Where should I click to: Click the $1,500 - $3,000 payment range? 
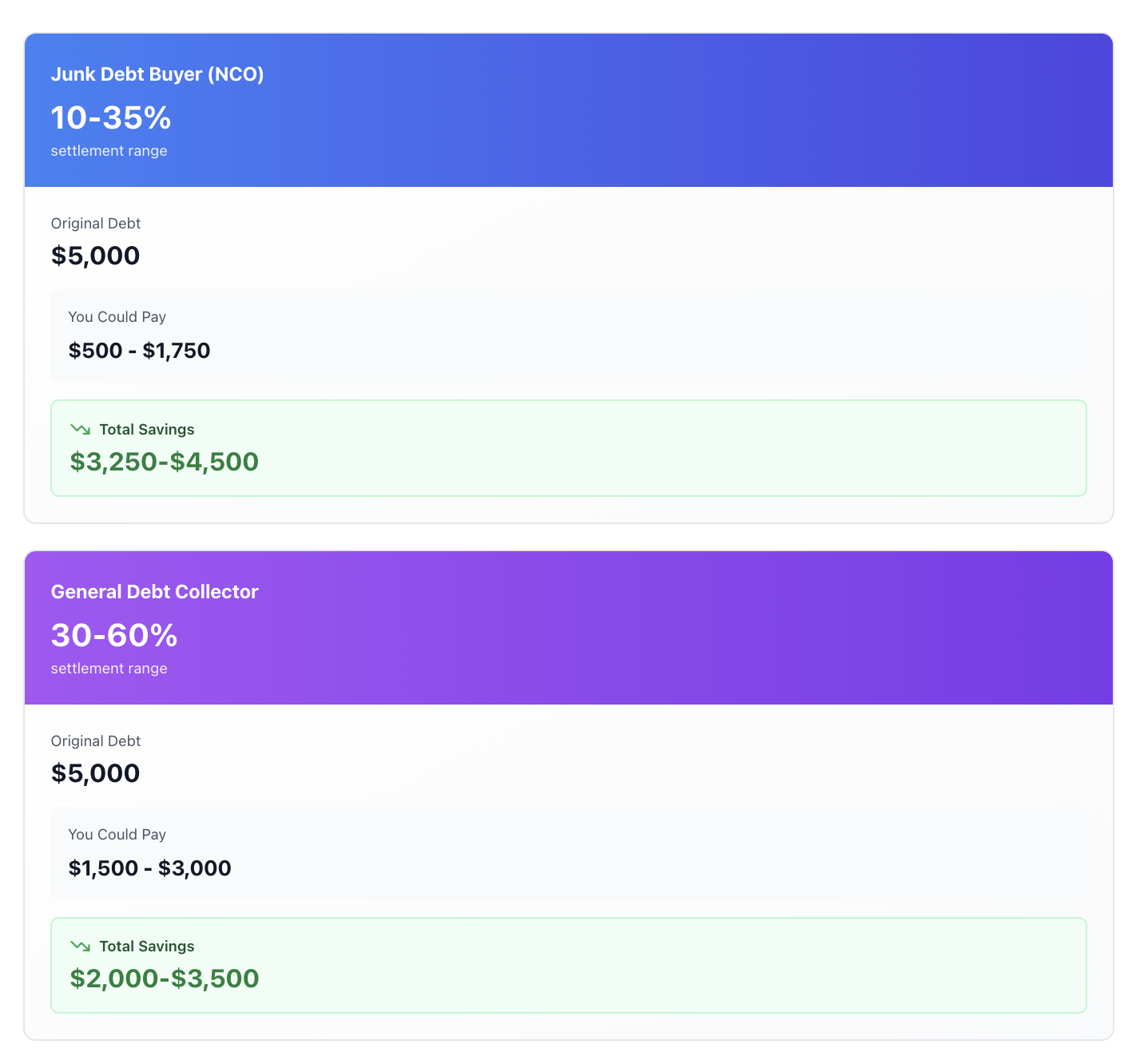150,868
